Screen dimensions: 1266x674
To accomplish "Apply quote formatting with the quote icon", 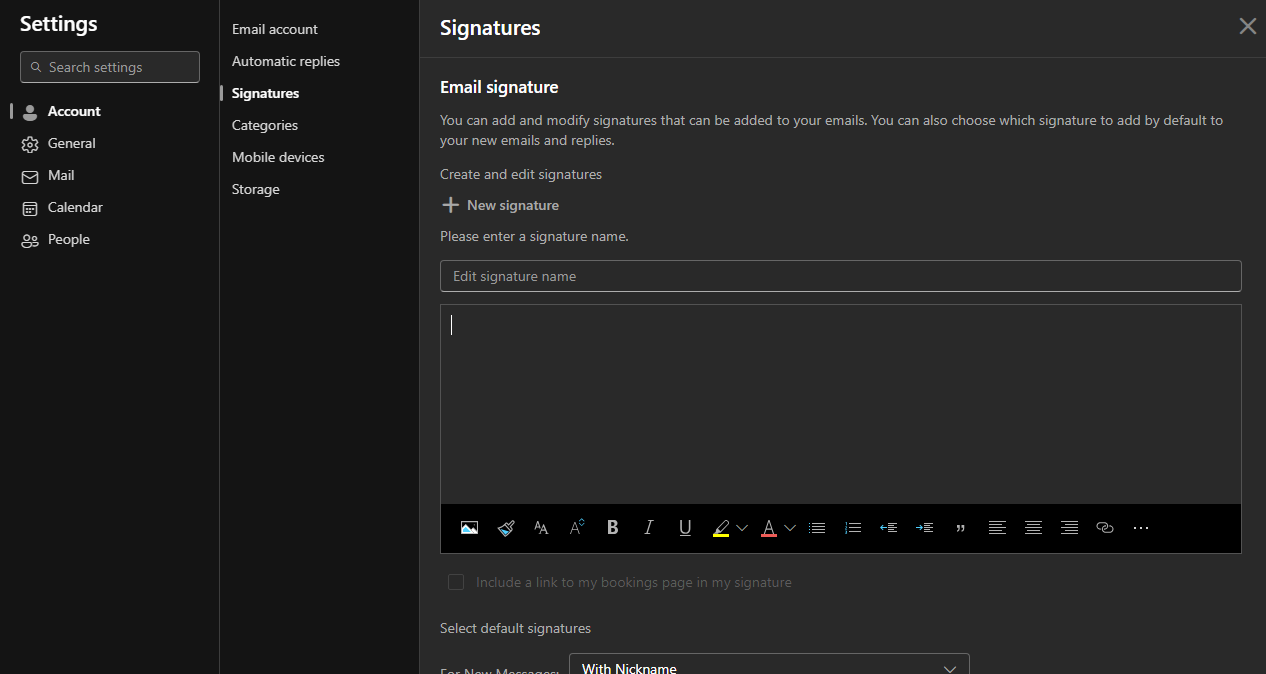I will (x=961, y=528).
